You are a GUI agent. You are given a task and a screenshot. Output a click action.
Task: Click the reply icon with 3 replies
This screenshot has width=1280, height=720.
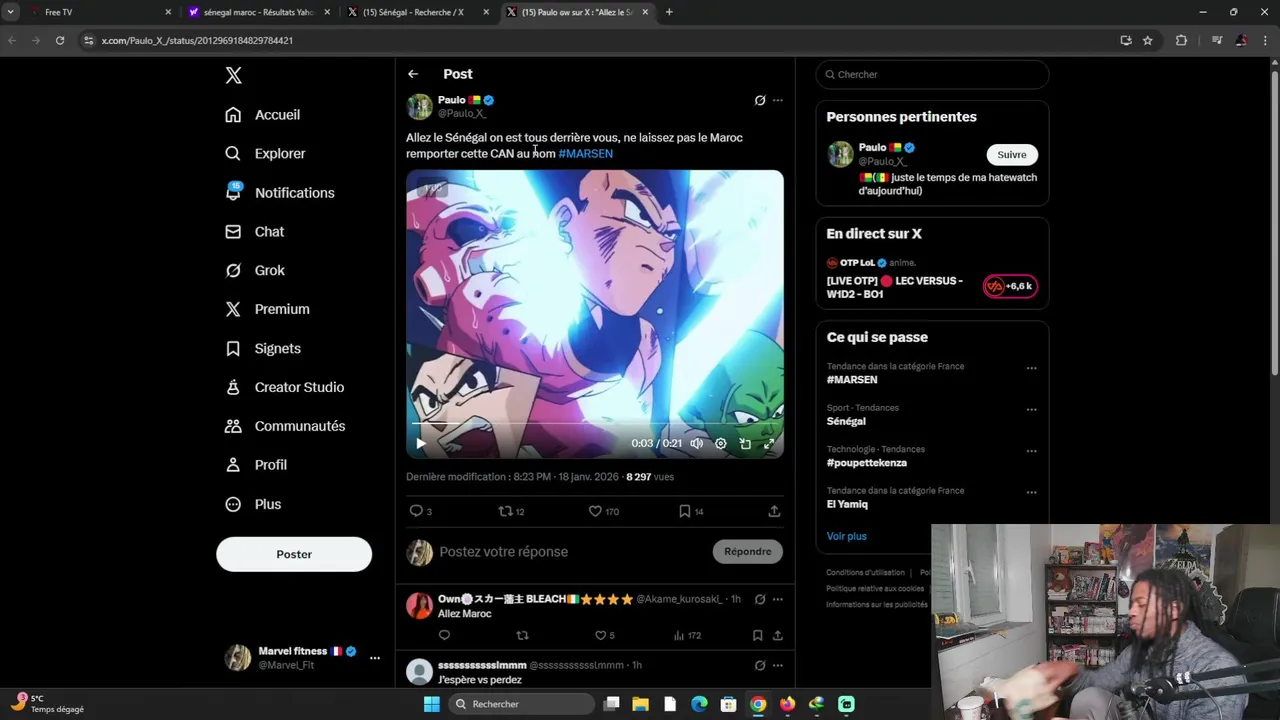421,511
